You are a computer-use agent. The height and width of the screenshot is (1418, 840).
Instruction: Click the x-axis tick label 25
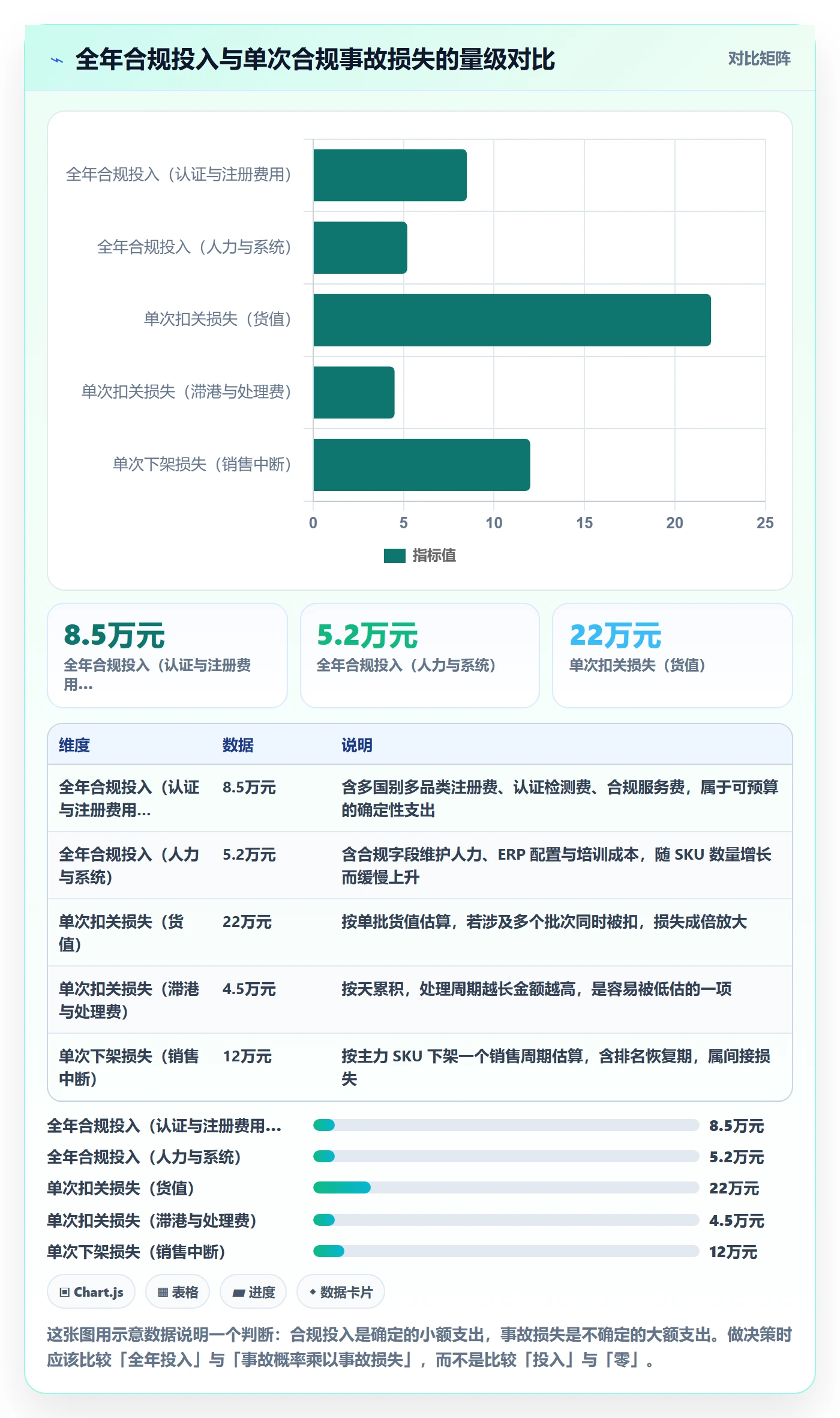pos(765,523)
